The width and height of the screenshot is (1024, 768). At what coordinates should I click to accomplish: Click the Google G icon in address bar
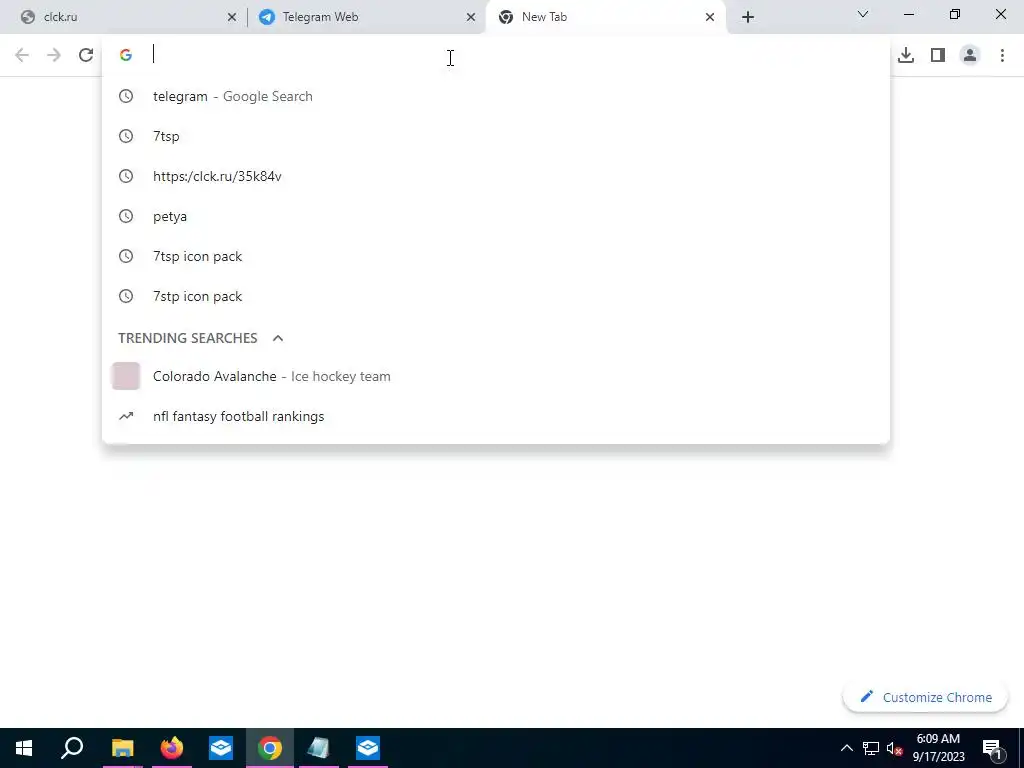tap(126, 56)
